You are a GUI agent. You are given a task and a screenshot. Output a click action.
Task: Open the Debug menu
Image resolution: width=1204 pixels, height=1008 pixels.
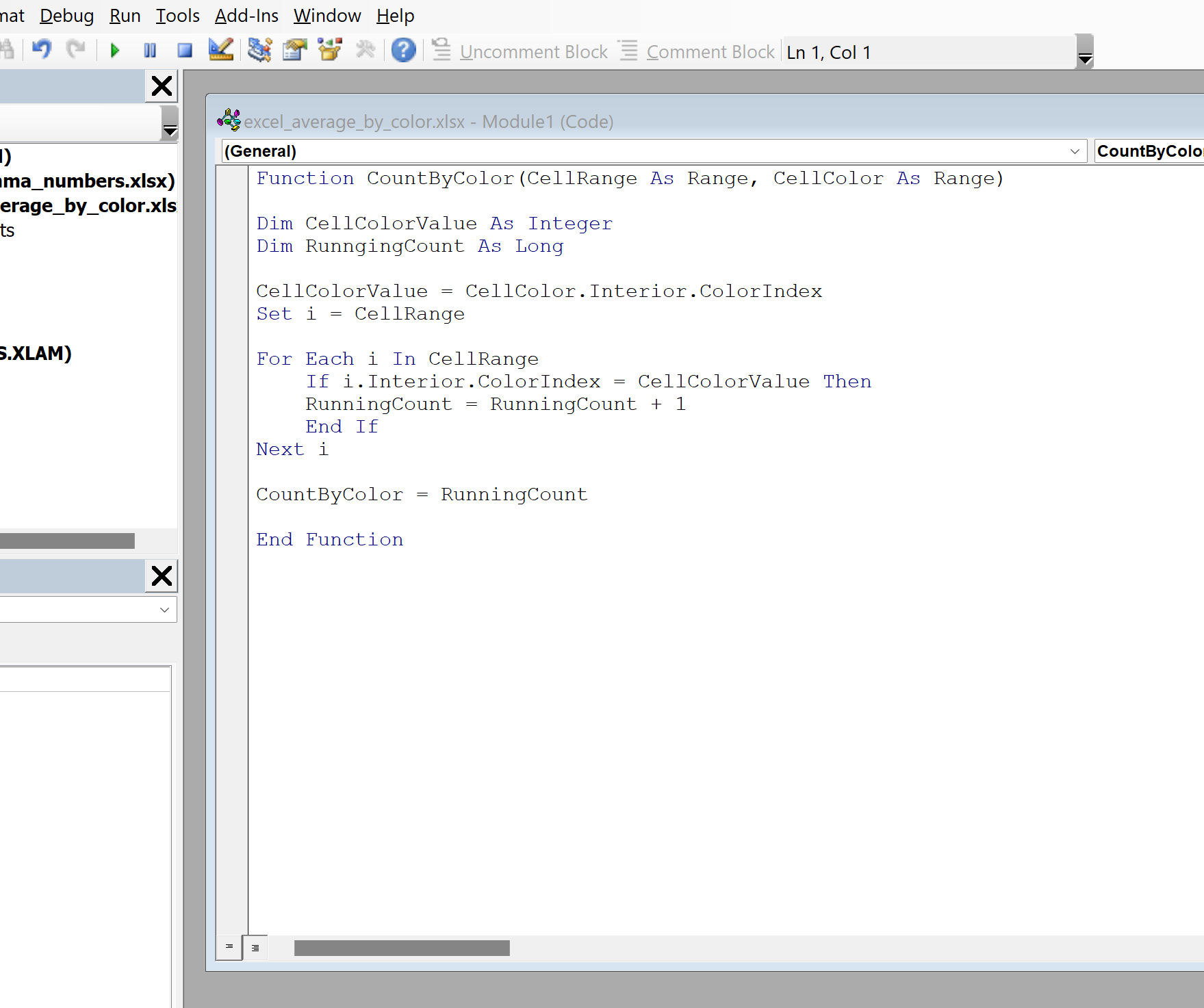coord(66,15)
